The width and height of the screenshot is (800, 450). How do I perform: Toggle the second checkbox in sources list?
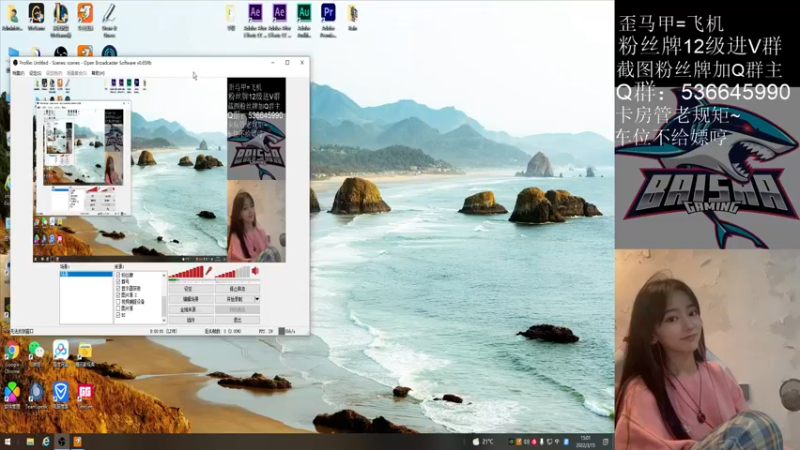[x=118, y=282]
